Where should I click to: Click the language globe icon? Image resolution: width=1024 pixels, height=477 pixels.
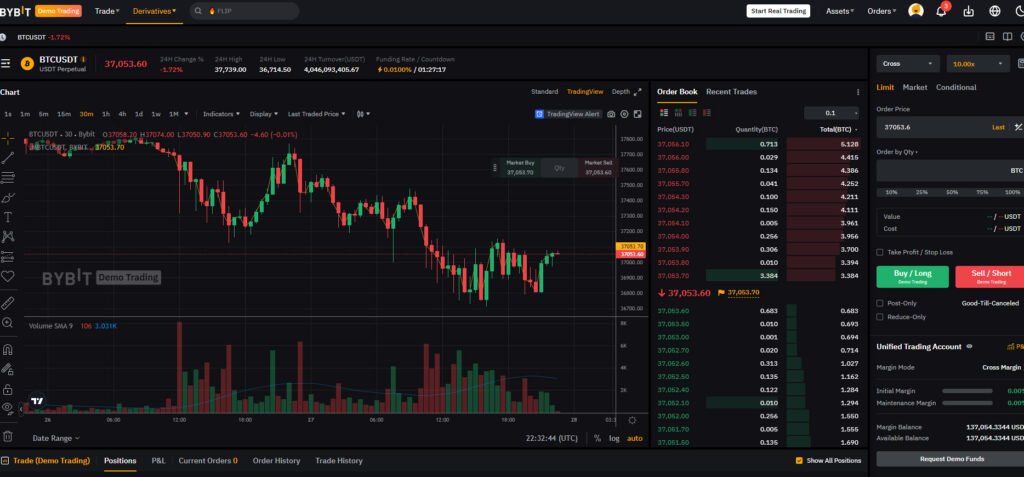click(995, 10)
